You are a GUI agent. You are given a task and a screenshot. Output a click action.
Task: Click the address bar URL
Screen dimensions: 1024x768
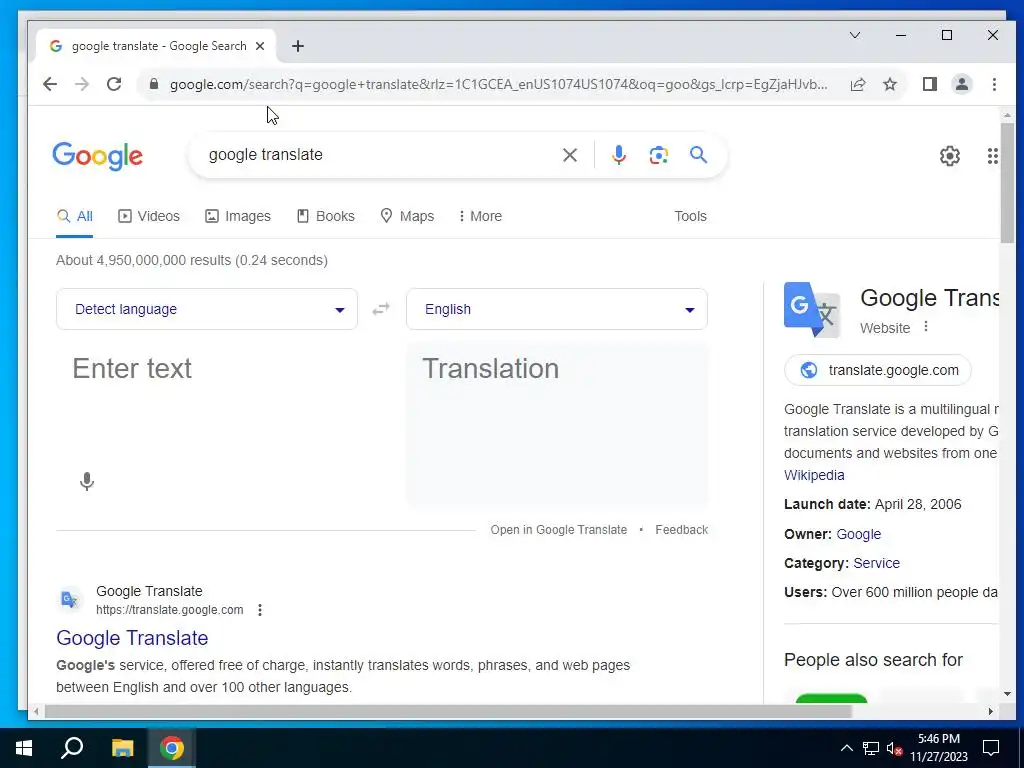(x=498, y=84)
